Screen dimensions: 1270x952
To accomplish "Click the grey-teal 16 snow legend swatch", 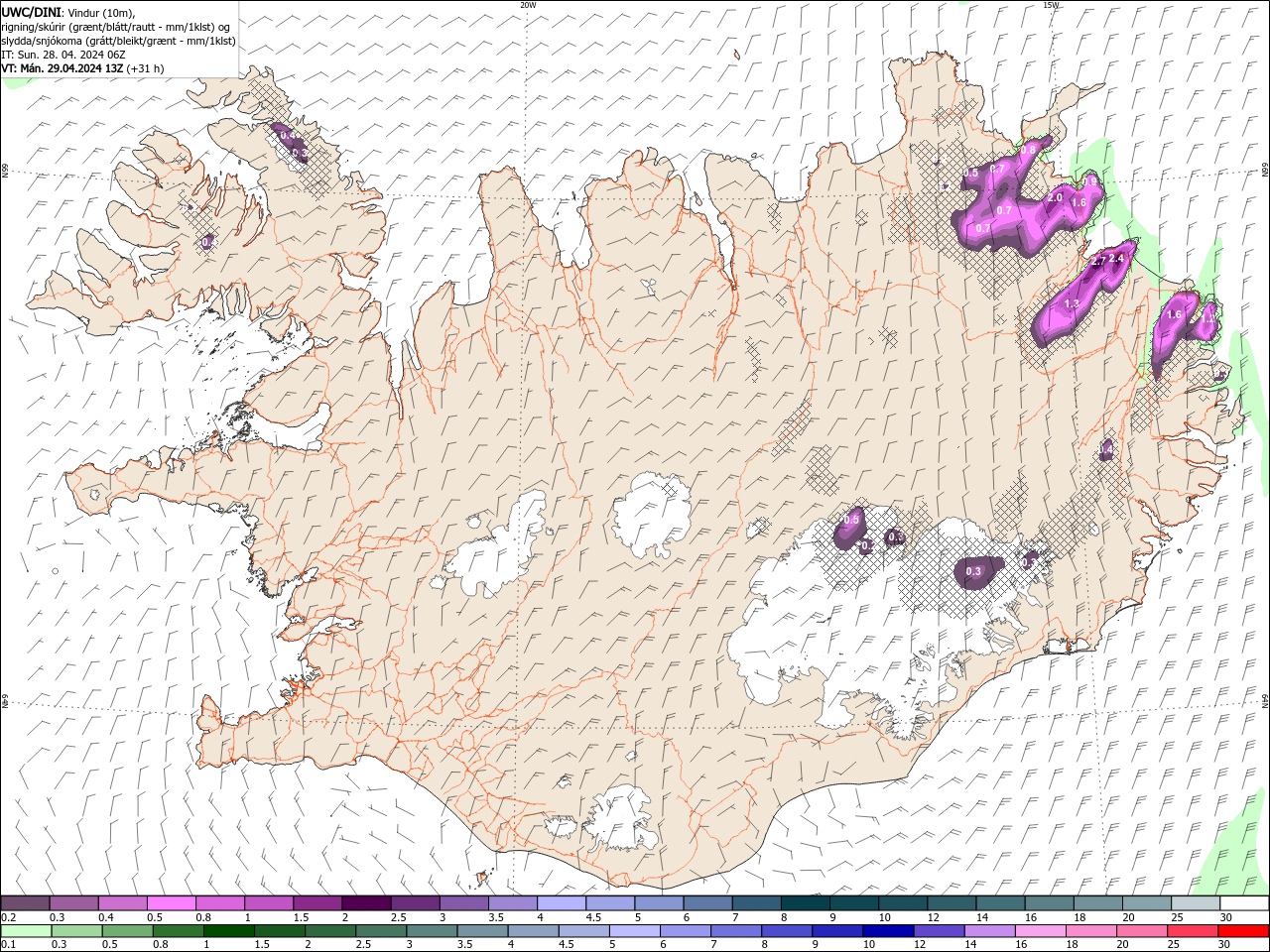I will pyautogui.click(x=1050, y=902).
